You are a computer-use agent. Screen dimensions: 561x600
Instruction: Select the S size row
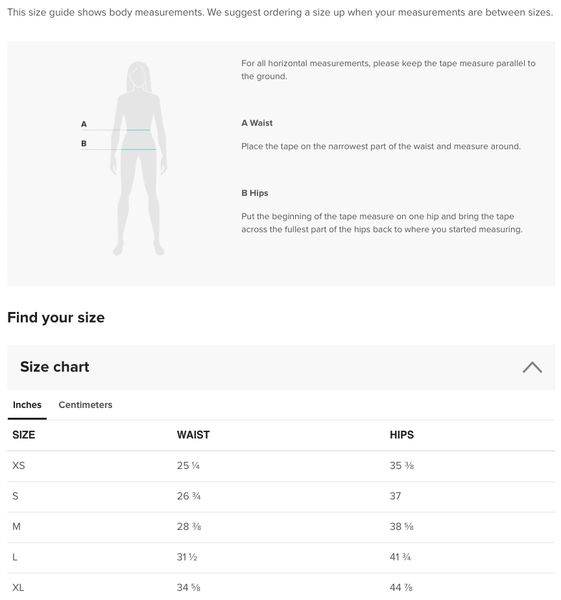pos(281,497)
